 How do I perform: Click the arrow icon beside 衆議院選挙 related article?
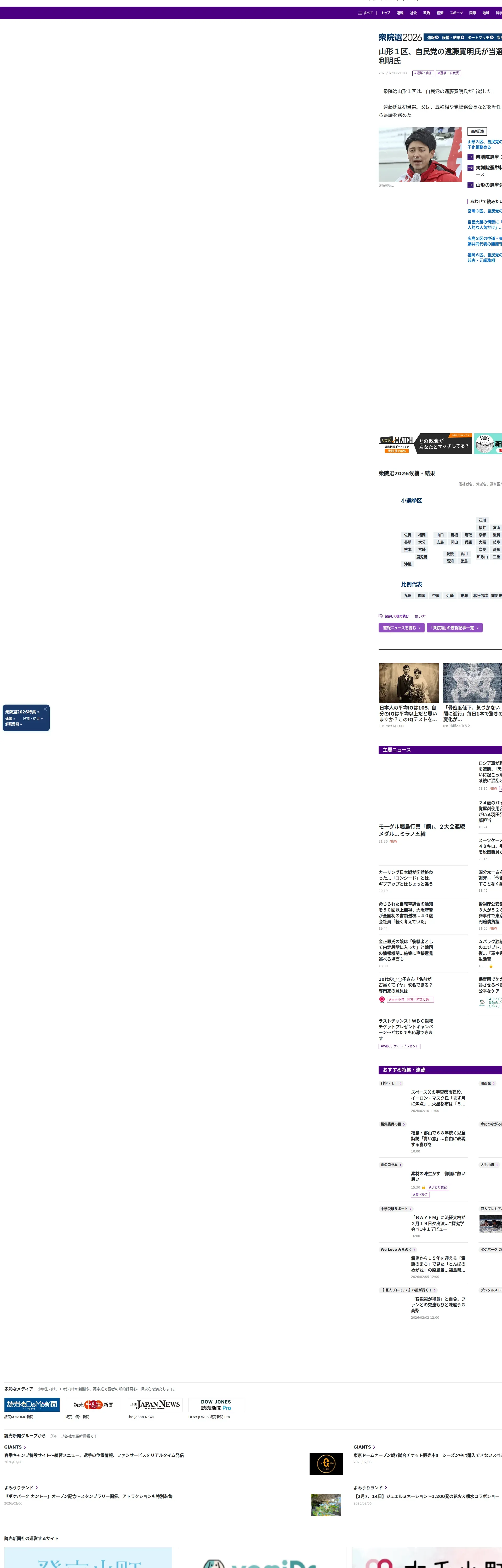470,157
